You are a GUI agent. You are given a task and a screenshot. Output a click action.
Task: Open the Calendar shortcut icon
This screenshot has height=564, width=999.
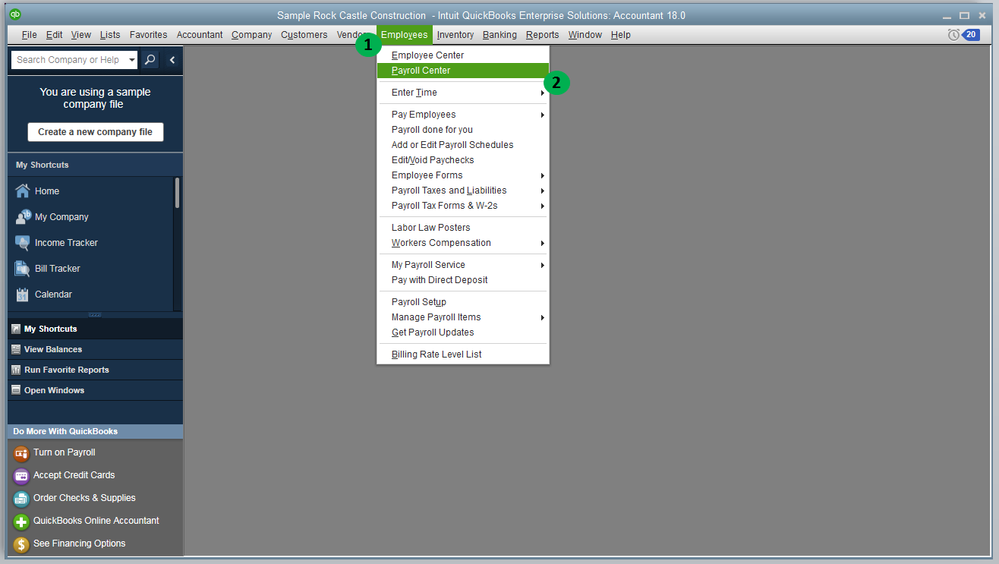tap(22, 294)
